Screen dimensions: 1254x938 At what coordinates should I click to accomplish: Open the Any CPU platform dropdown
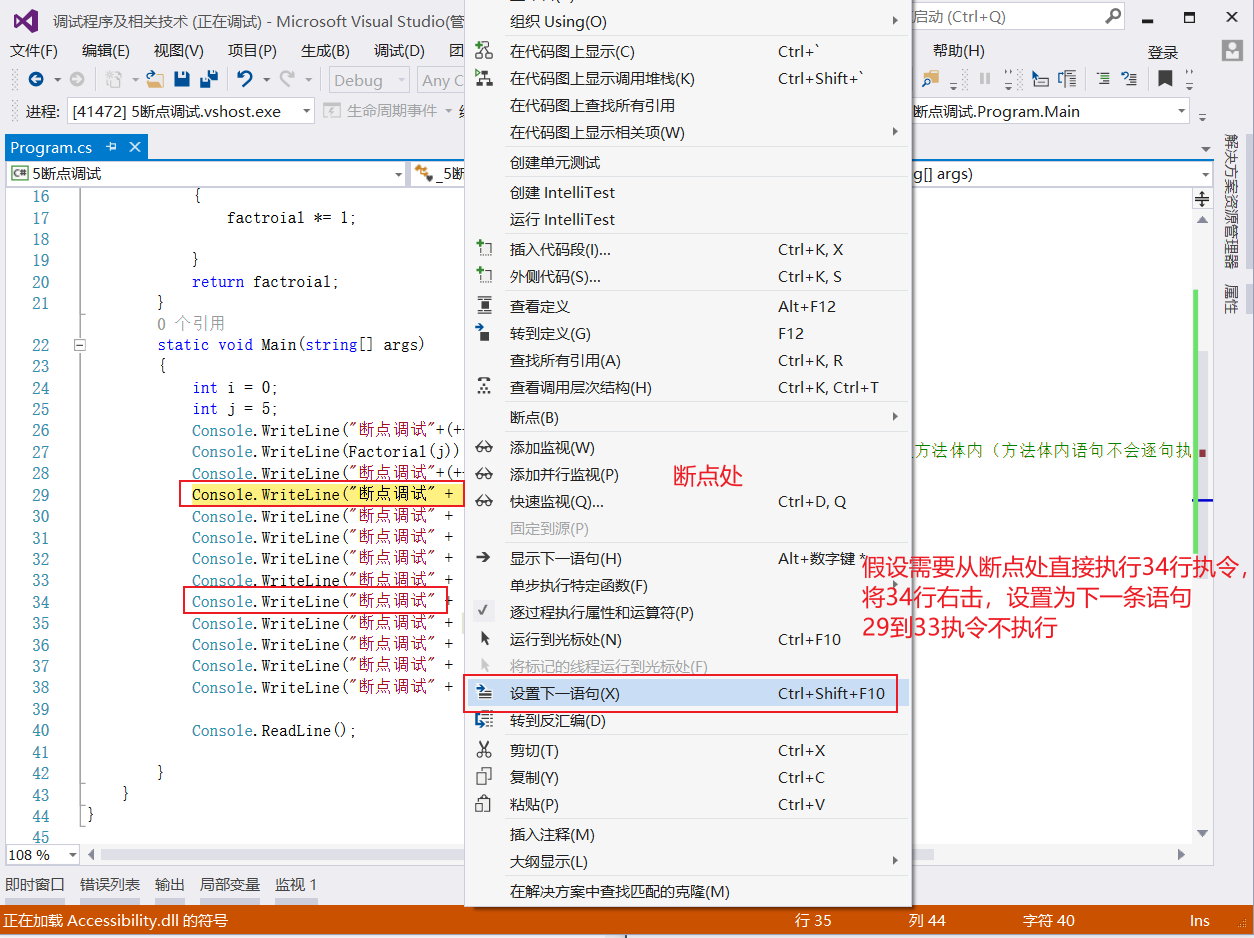[441, 80]
